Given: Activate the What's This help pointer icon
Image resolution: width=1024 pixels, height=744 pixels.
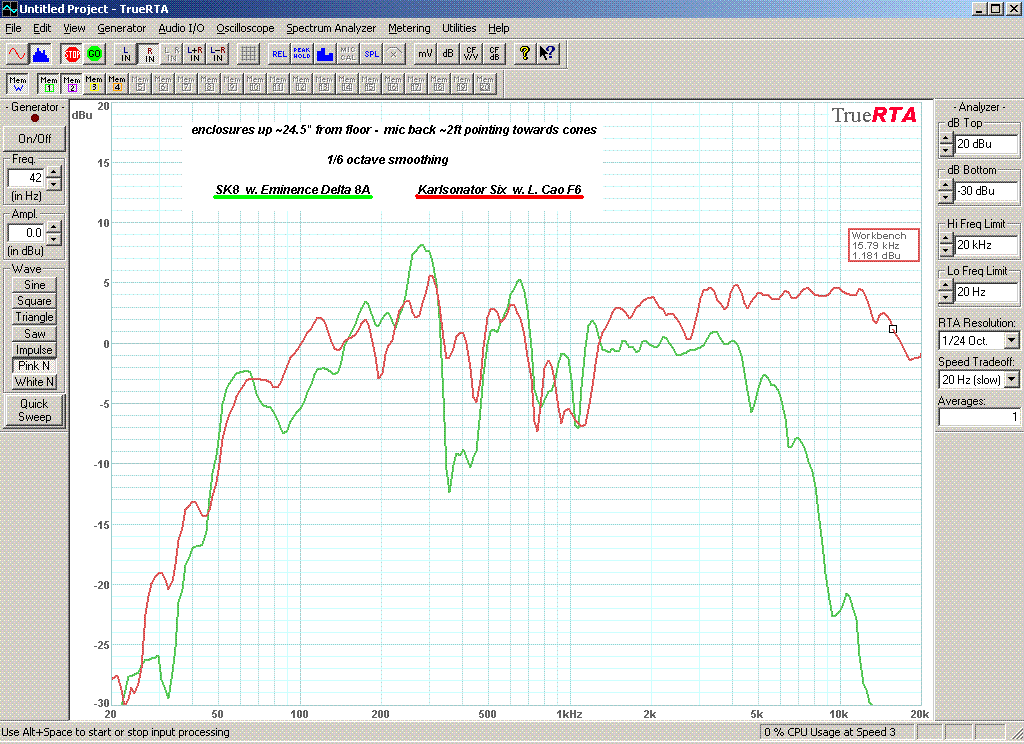Looking at the screenshot, I should point(547,54).
